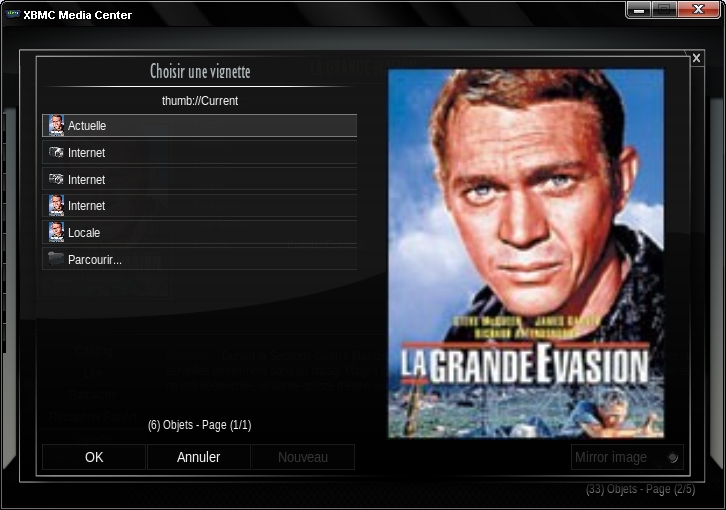
Task: Click the XBMC logo in title bar
Action: (x=13, y=14)
